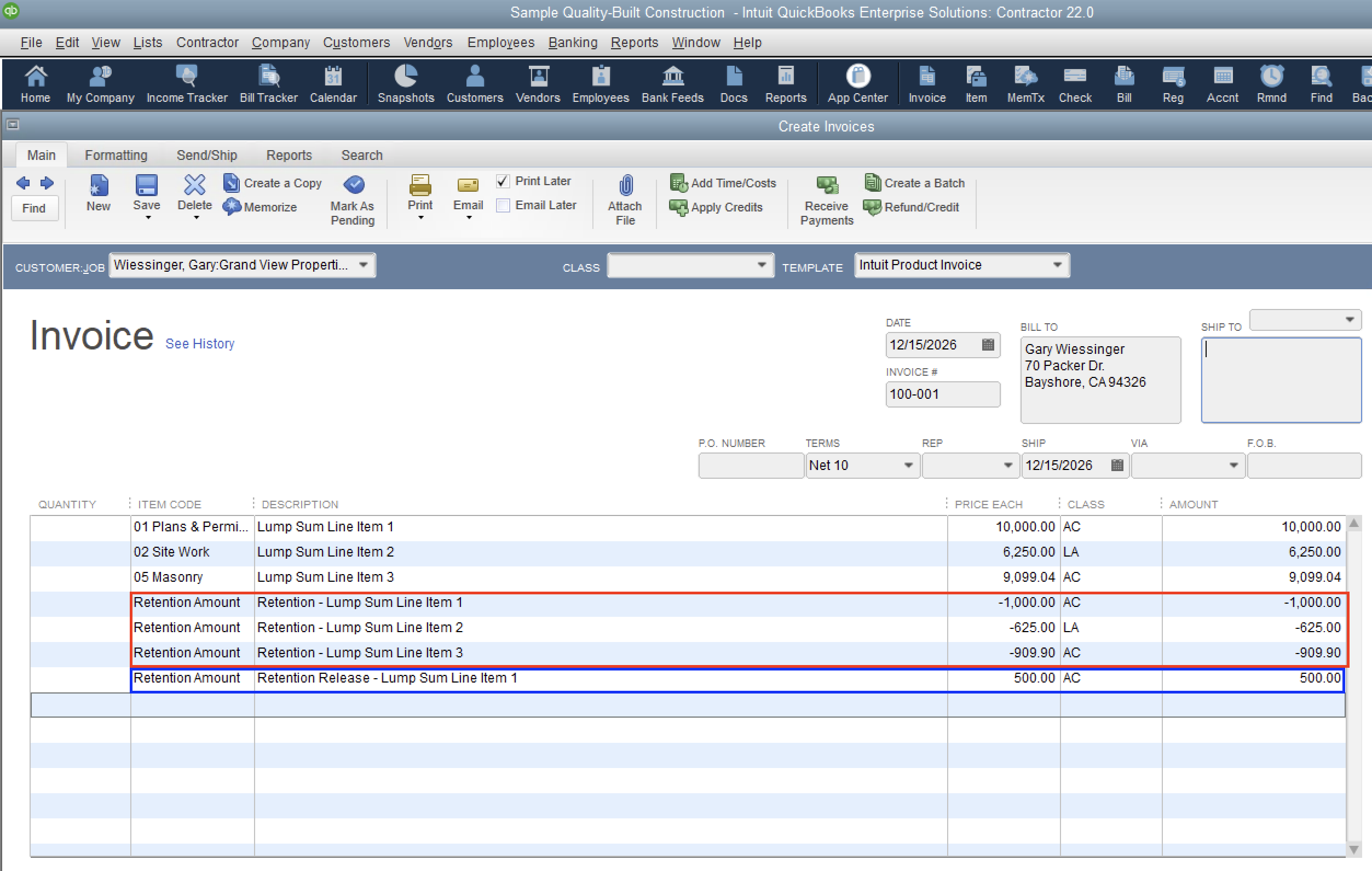Click the See History link
This screenshot has width=1372, height=871.
coord(200,343)
